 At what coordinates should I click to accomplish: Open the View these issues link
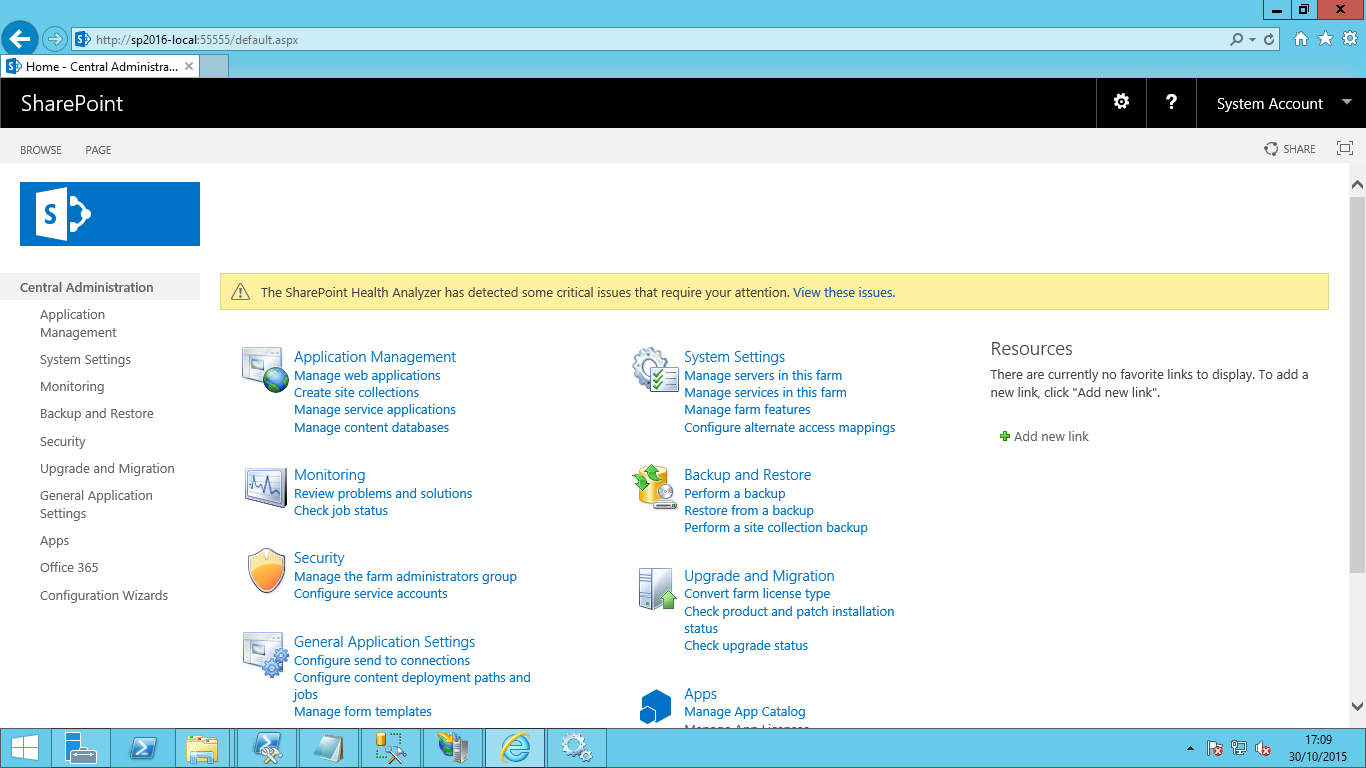844,293
